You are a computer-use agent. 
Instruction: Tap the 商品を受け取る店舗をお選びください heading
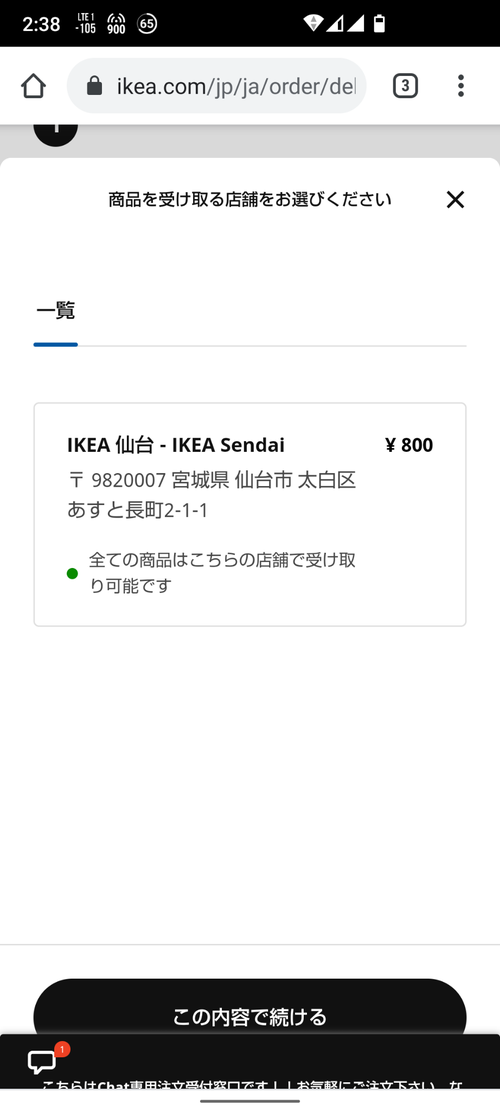pyautogui.click(x=250, y=200)
